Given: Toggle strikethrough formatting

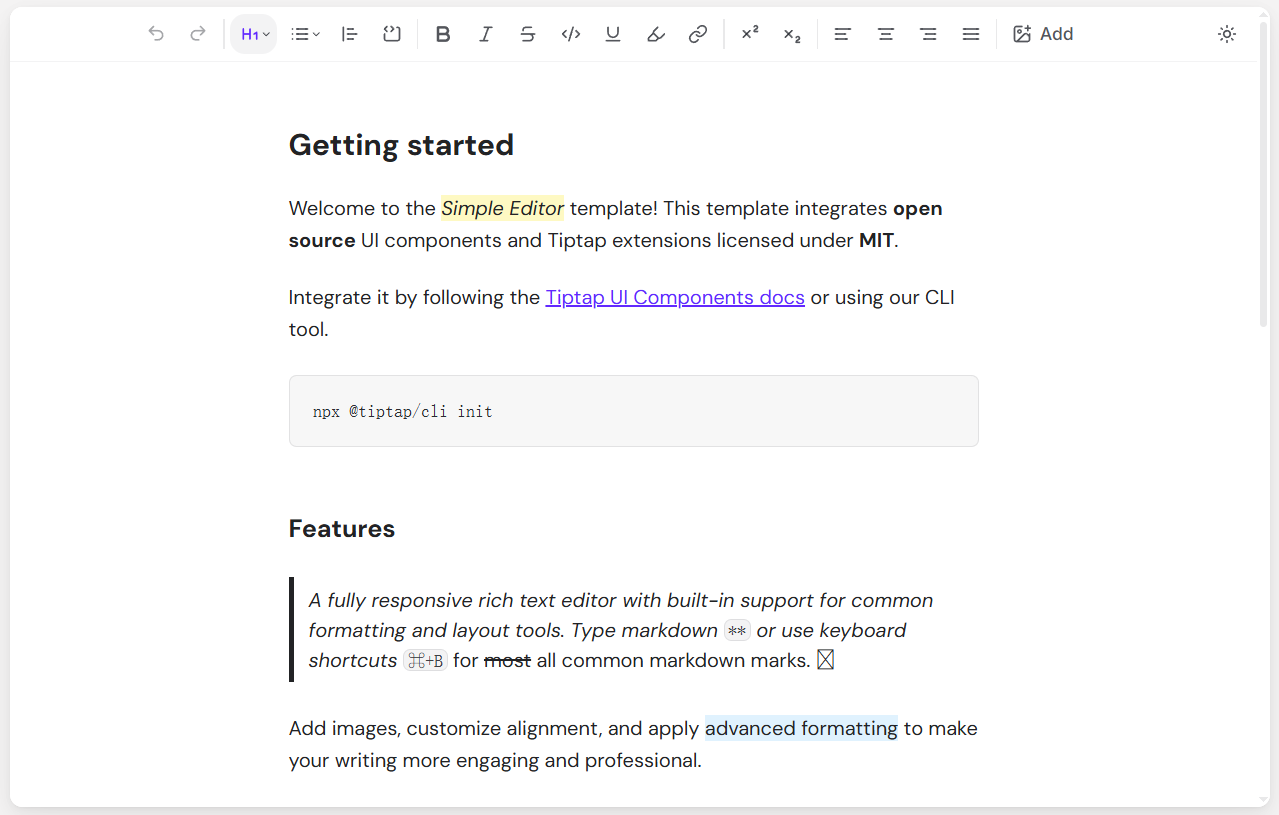Looking at the screenshot, I should (x=528, y=34).
